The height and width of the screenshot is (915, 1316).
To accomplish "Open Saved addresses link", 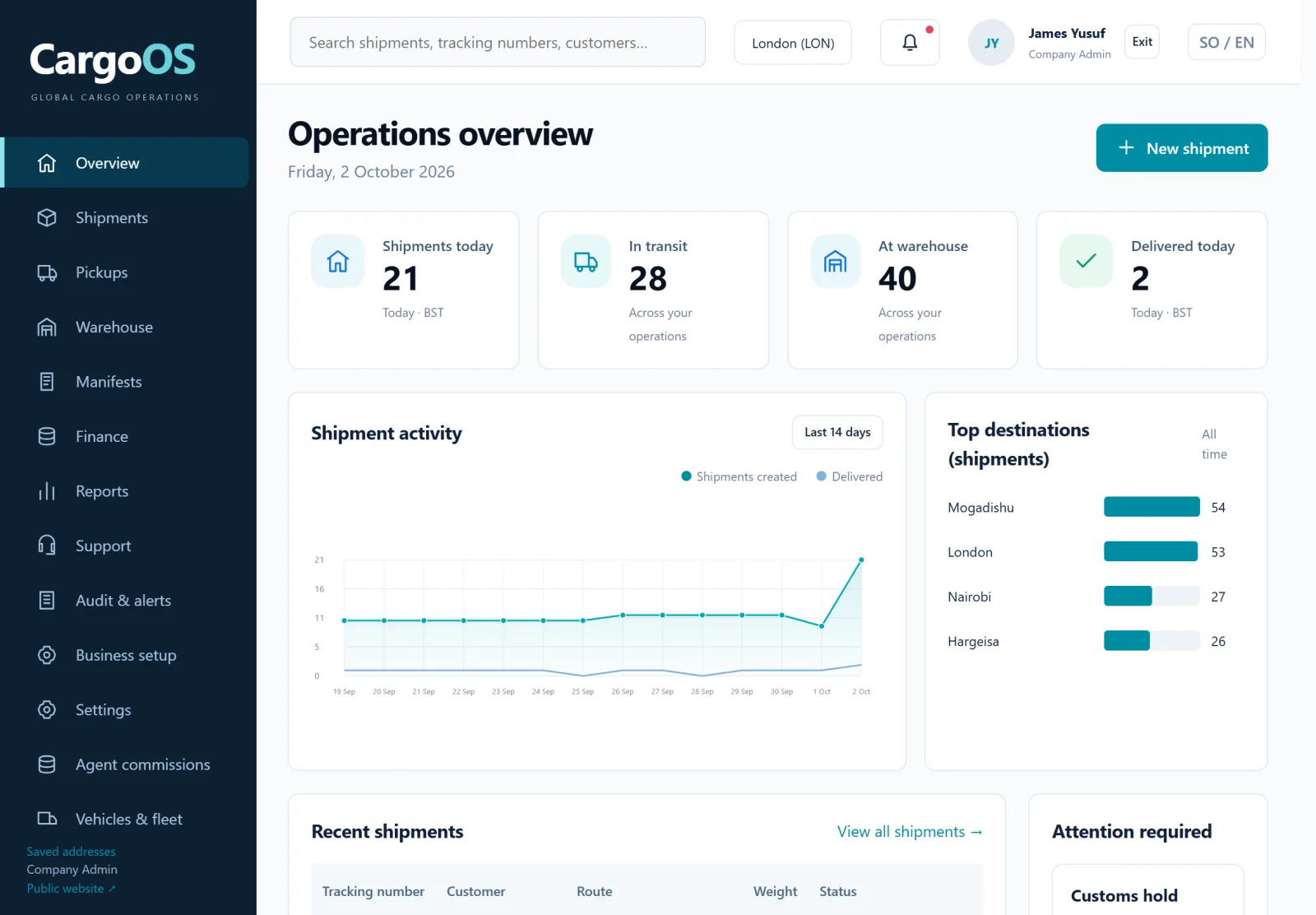I will pos(71,852).
